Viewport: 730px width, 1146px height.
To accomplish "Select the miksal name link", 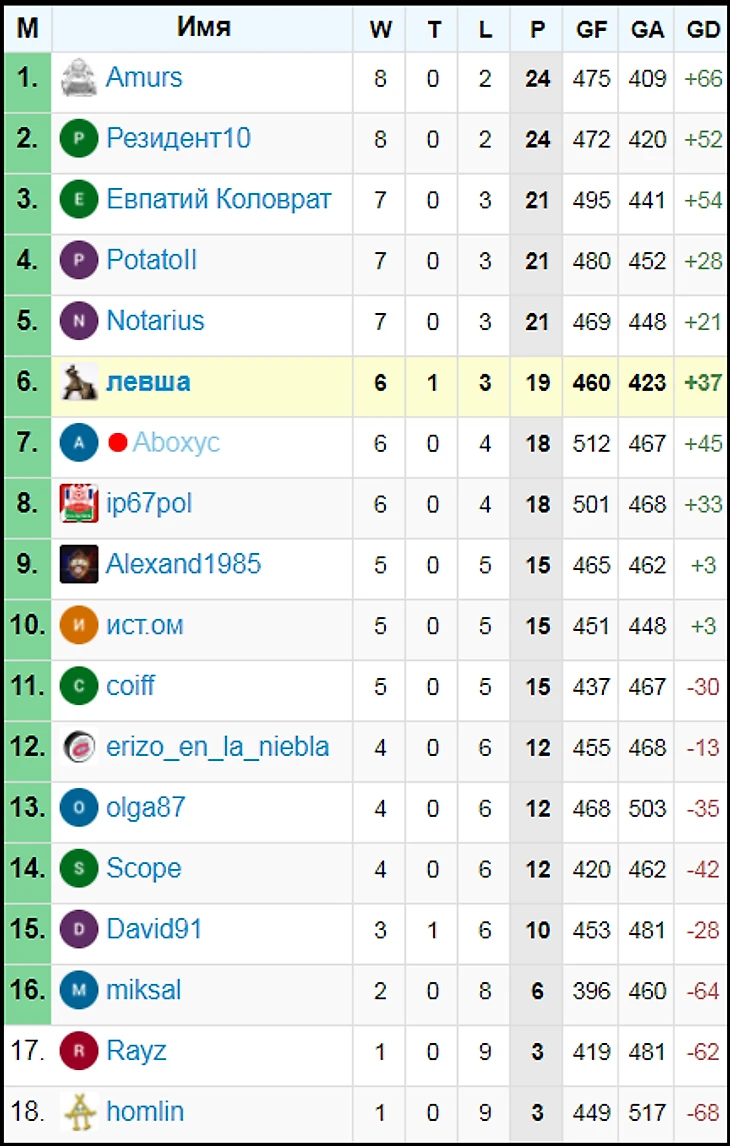I will (144, 990).
